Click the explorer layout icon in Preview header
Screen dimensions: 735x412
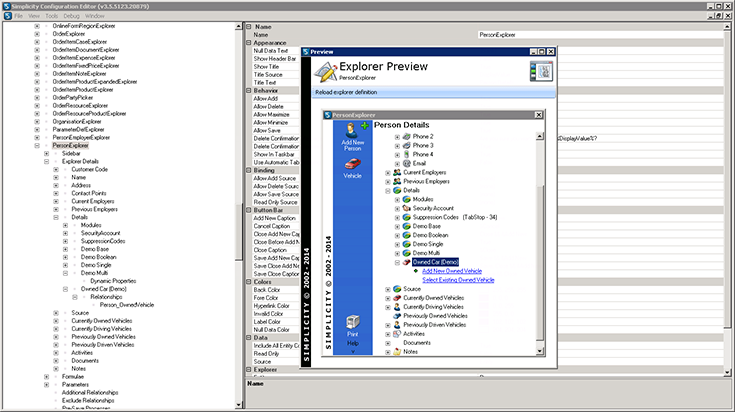pyautogui.click(x=541, y=72)
